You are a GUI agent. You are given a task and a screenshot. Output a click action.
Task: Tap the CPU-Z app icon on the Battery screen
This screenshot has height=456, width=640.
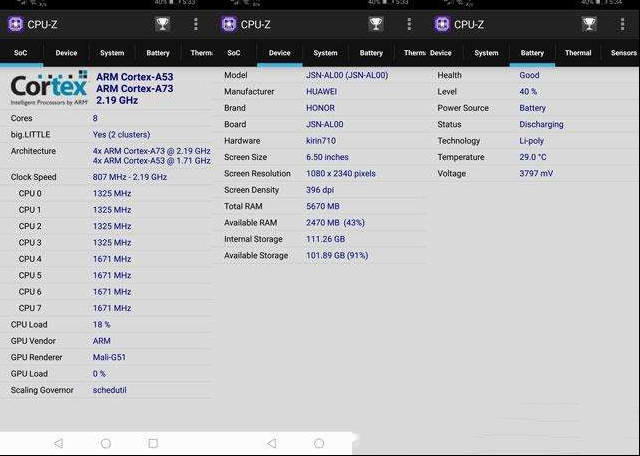442,24
